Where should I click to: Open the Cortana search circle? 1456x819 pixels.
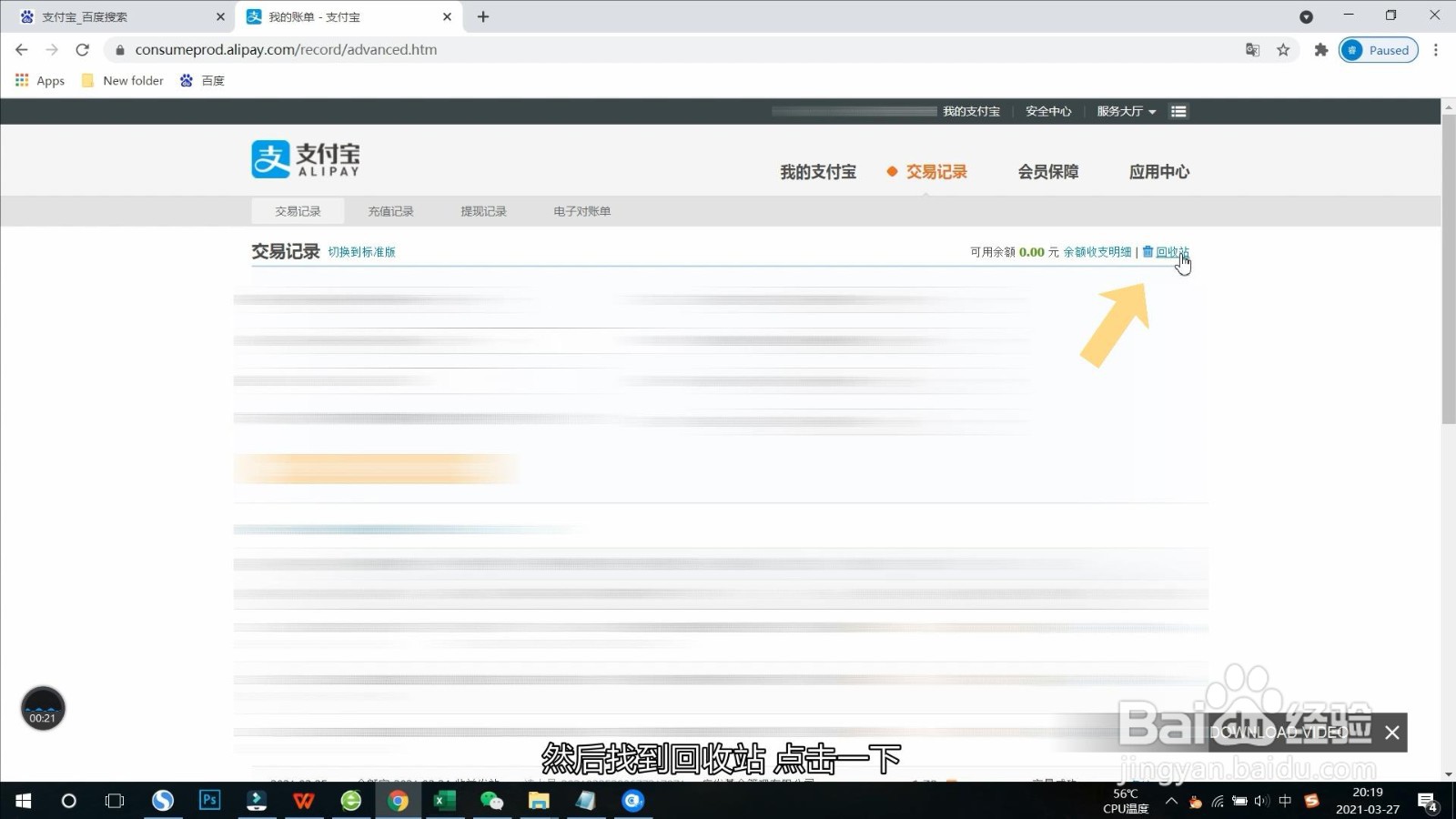point(68,801)
